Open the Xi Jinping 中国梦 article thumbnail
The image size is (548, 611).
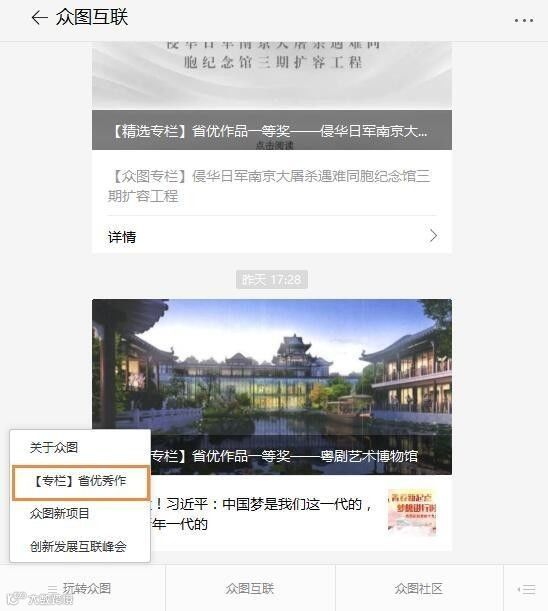pos(412,512)
